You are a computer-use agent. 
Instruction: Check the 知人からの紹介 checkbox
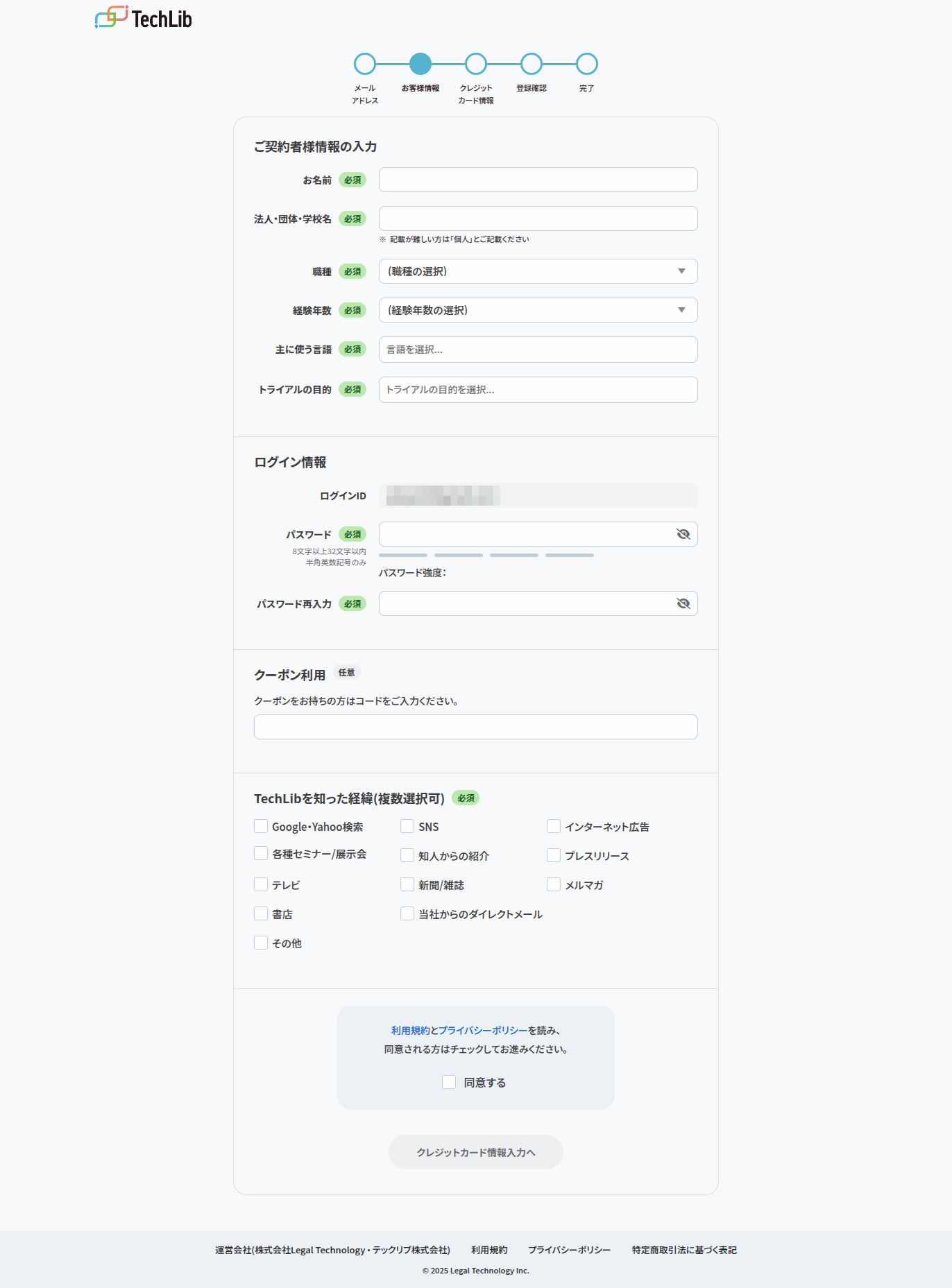407,855
